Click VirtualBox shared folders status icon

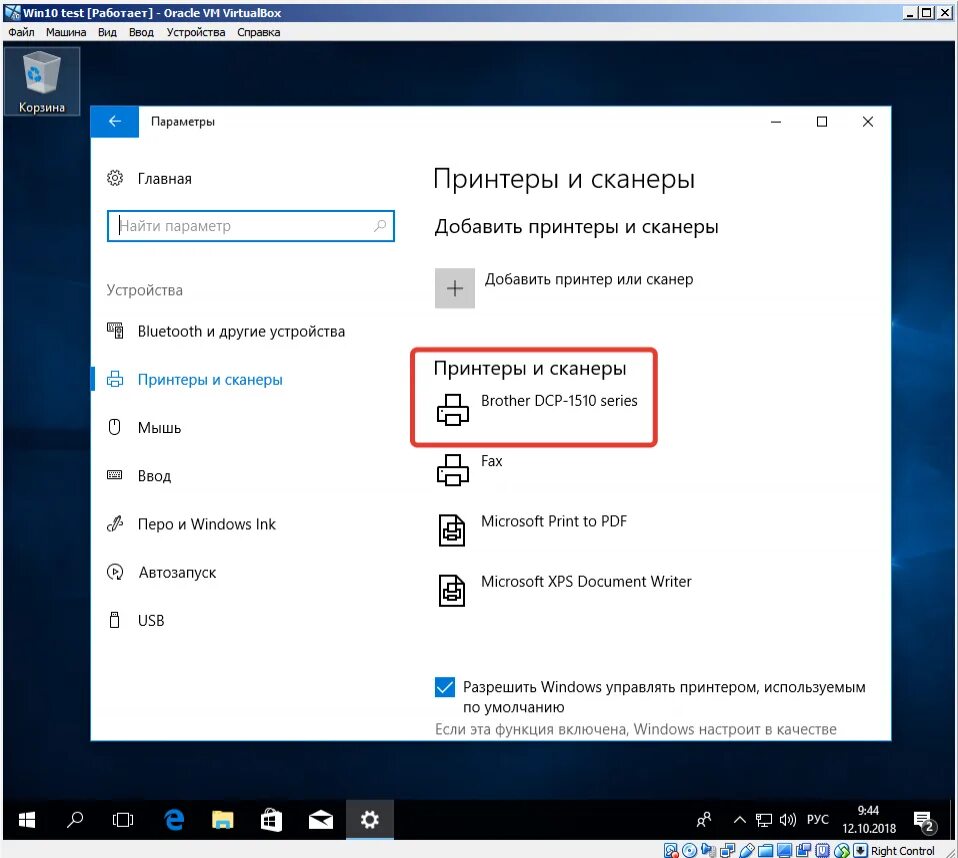(x=766, y=850)
